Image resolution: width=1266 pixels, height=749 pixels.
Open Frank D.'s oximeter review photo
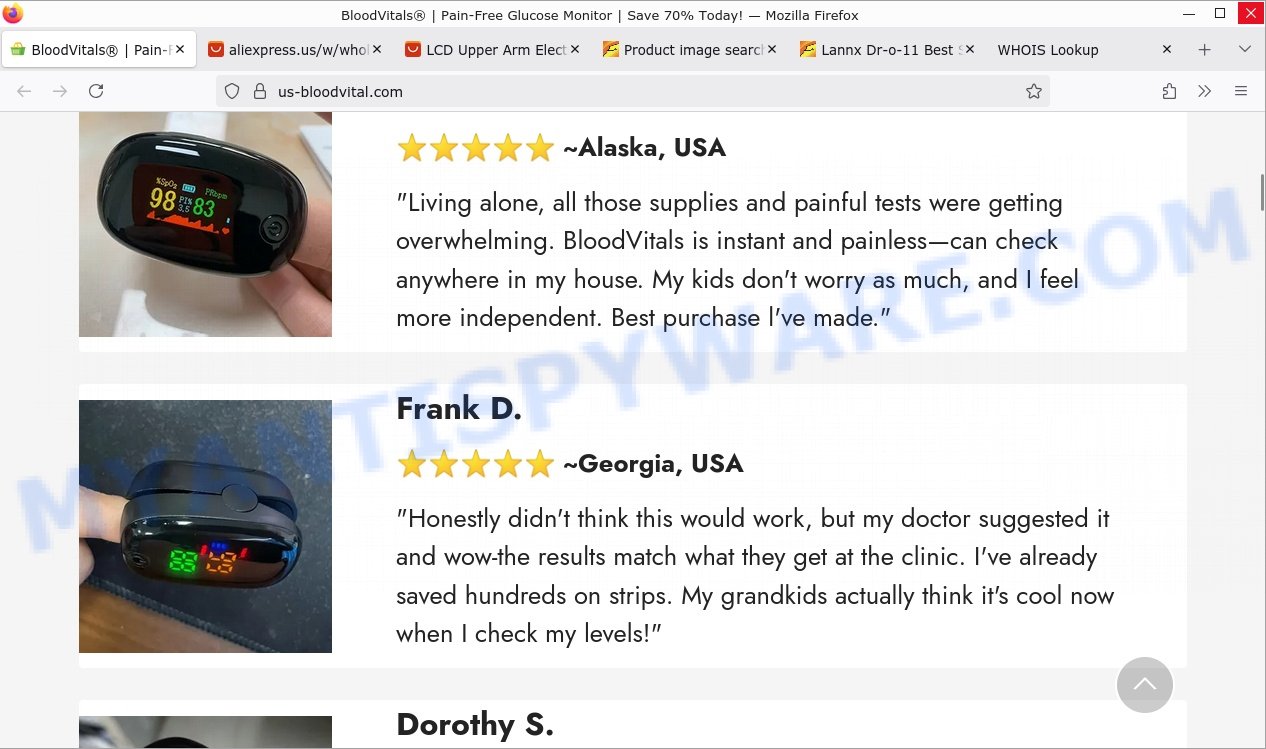205,526
